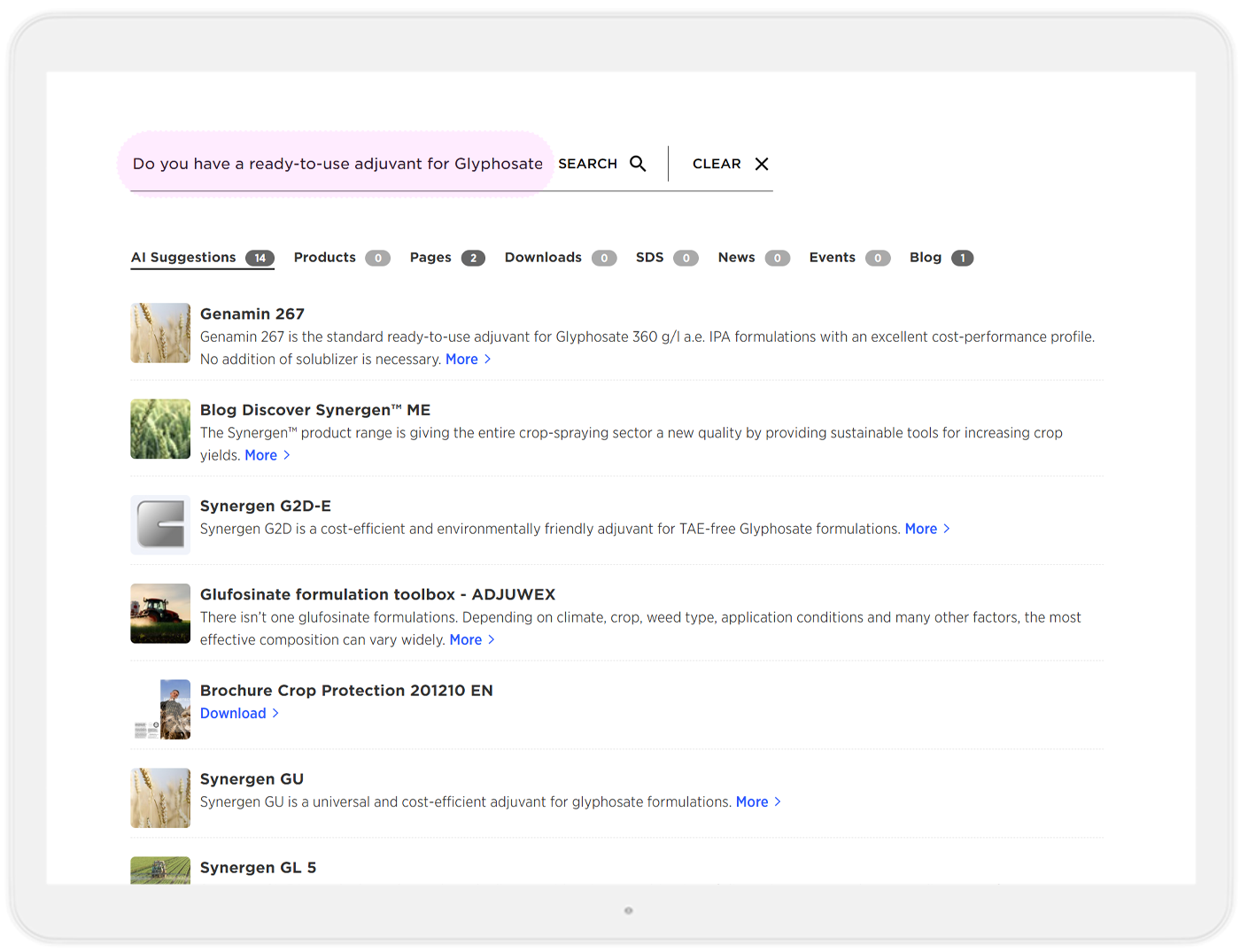Image resolution: width=1240 pixels, height=952 pixels.
Task: Switch to the Products tab
Action: [x=342, y=258]
